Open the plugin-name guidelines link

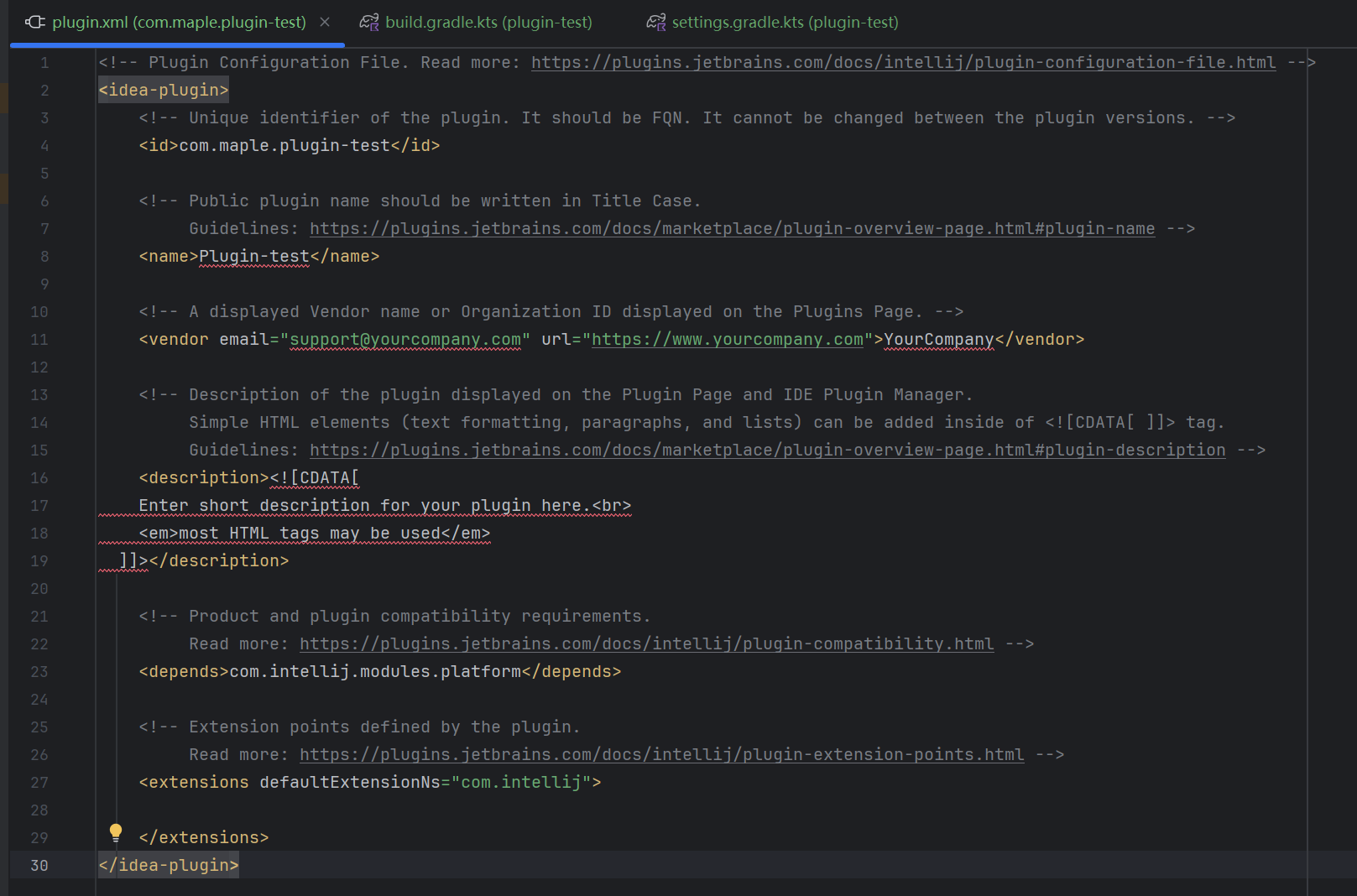[x=732, y=228]
